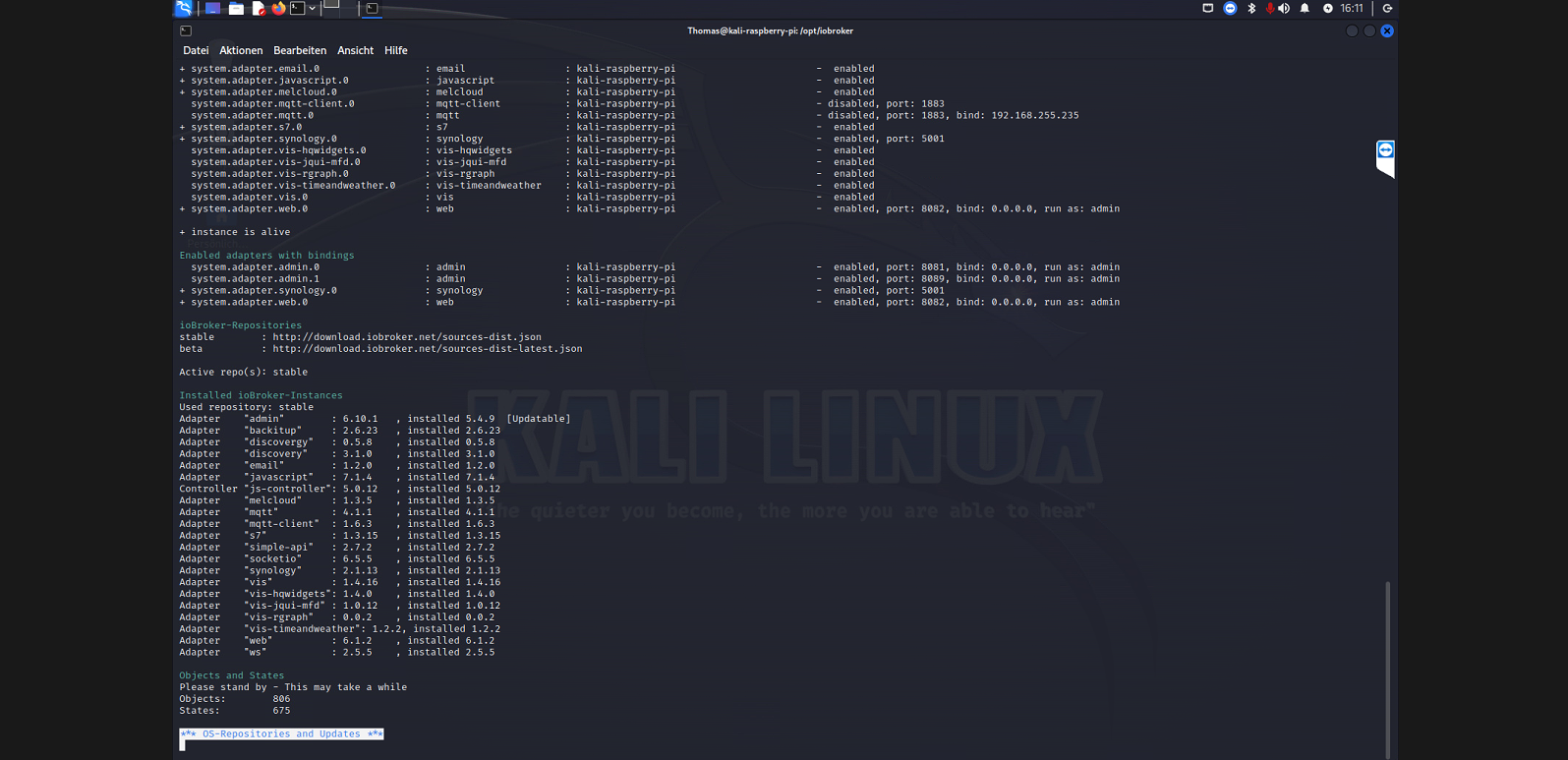Click the window title Thomas@kali-raspberry-pi: /opt/iobroker
Viewport: 1568px width, 760px height.
770,30
